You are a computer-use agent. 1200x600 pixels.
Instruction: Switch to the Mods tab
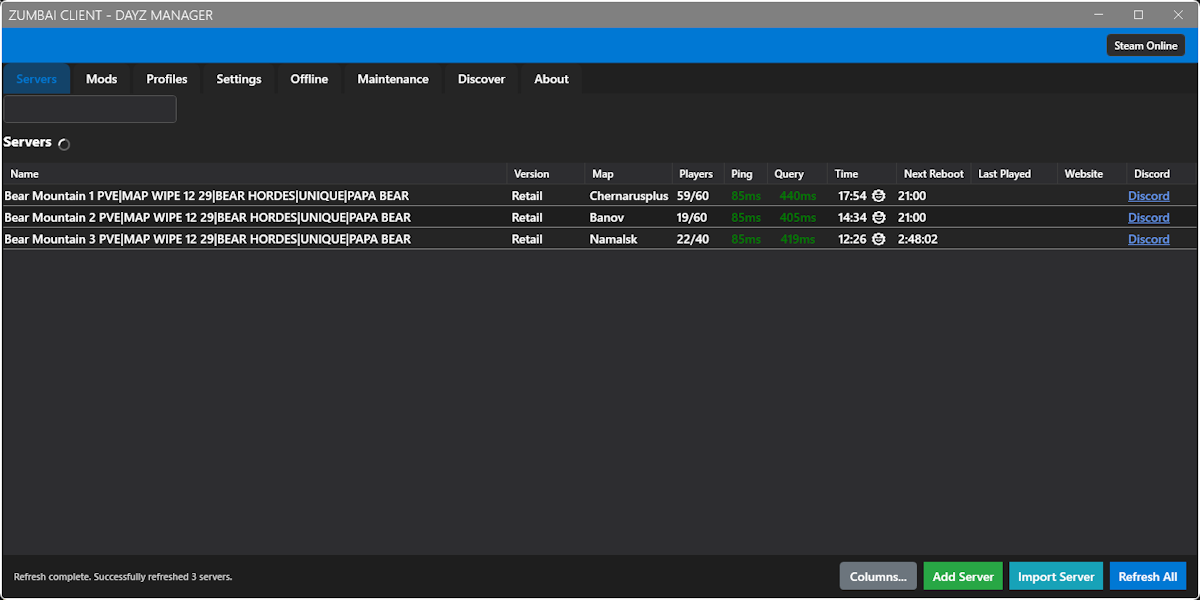coord(101,78)
